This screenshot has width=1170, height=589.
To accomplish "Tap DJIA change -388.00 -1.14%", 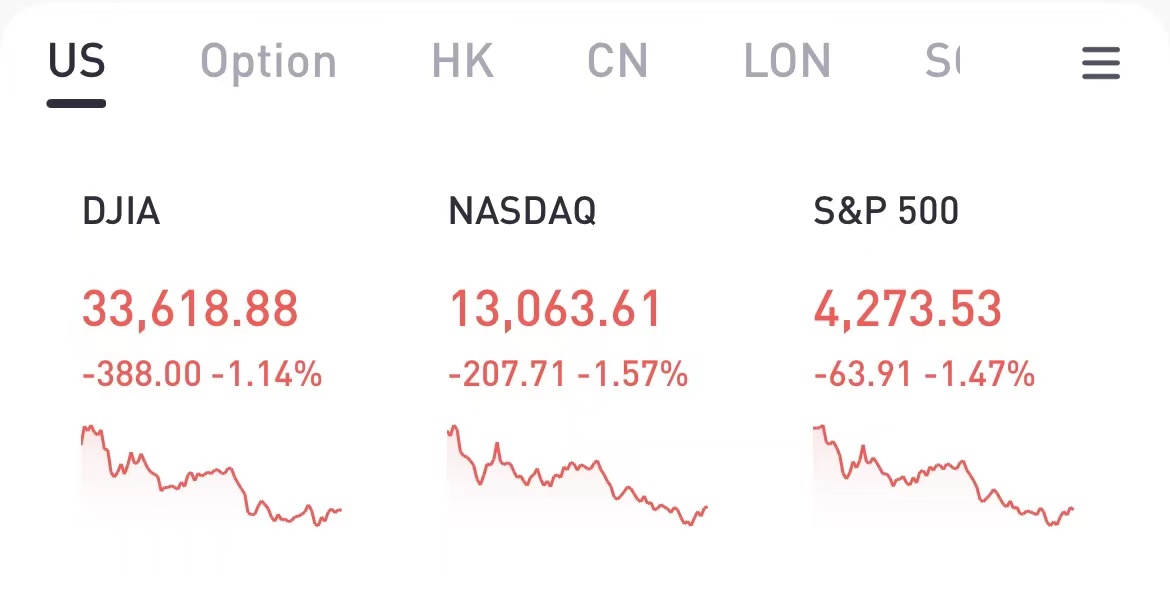I will coord(202,376).
